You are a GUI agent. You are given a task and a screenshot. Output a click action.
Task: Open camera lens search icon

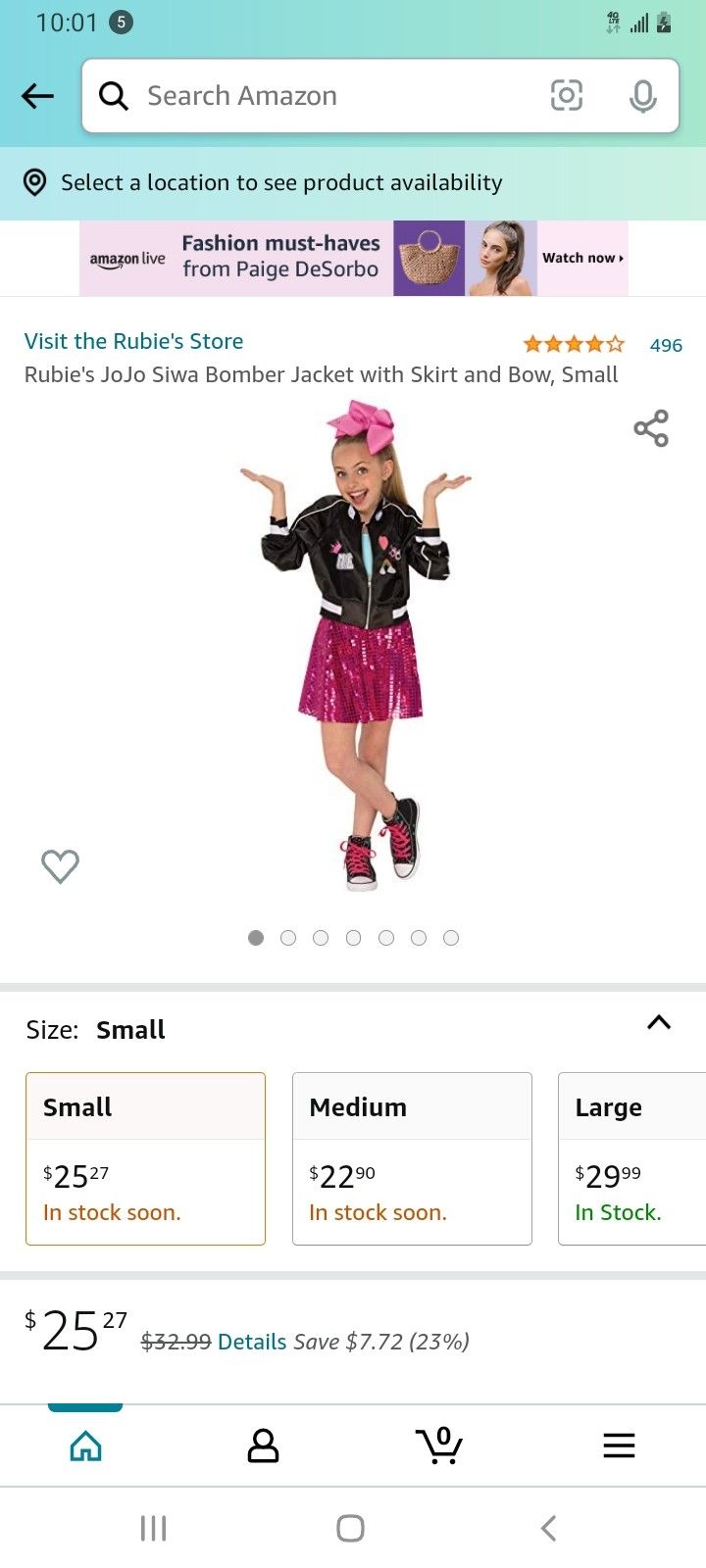point(567,95)
